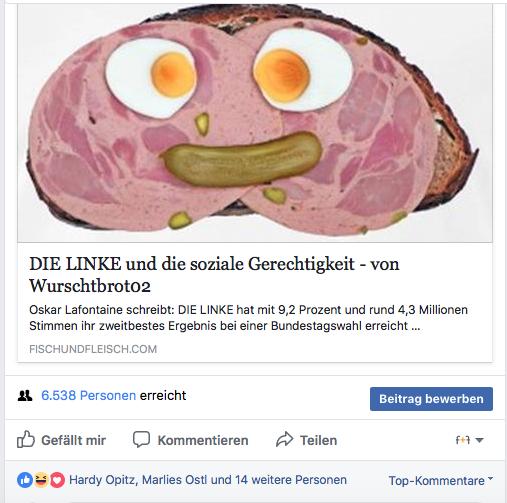507x503 pixels.
Task: Click the sausage bread preview image
Action: [255, 123]
